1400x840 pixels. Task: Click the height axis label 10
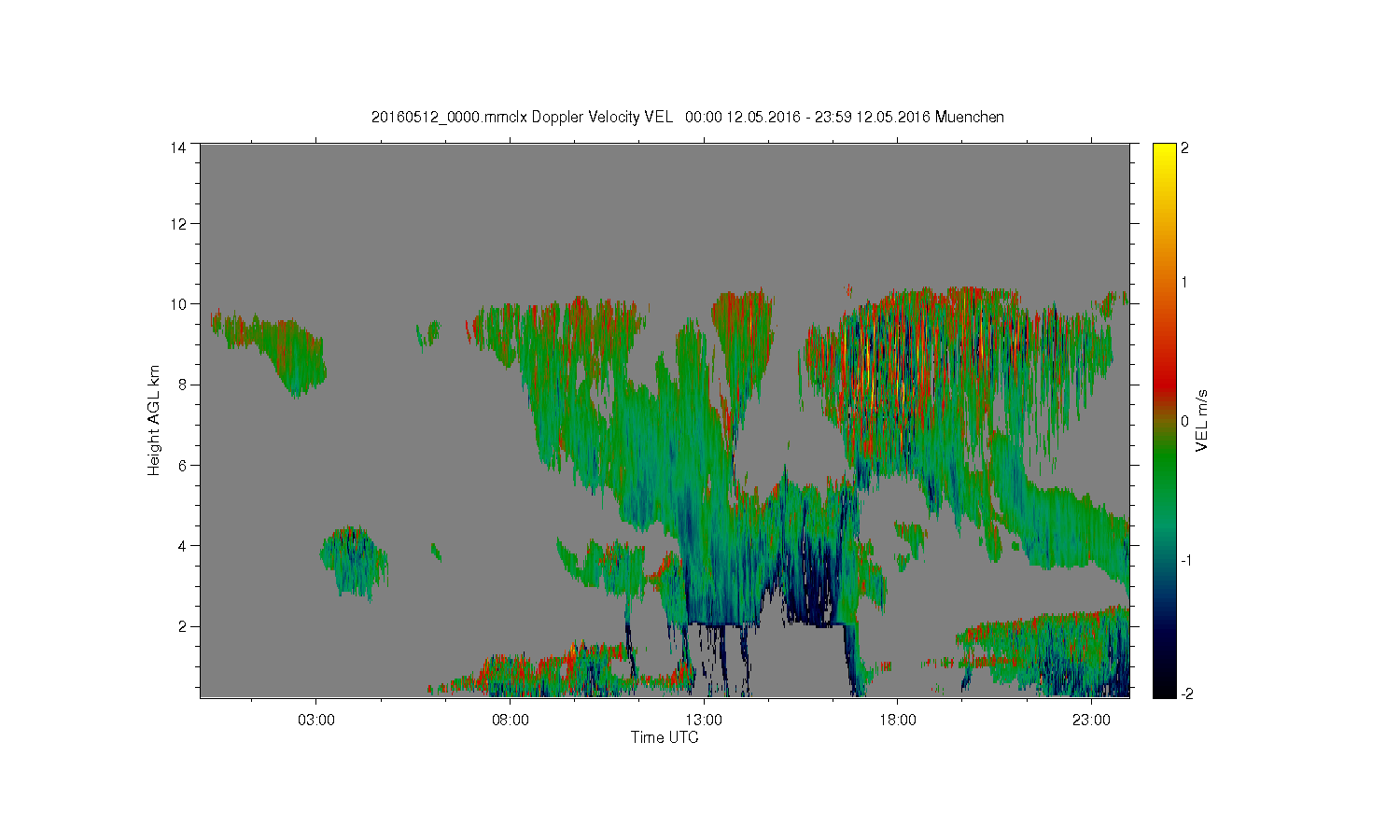(177, 303)
